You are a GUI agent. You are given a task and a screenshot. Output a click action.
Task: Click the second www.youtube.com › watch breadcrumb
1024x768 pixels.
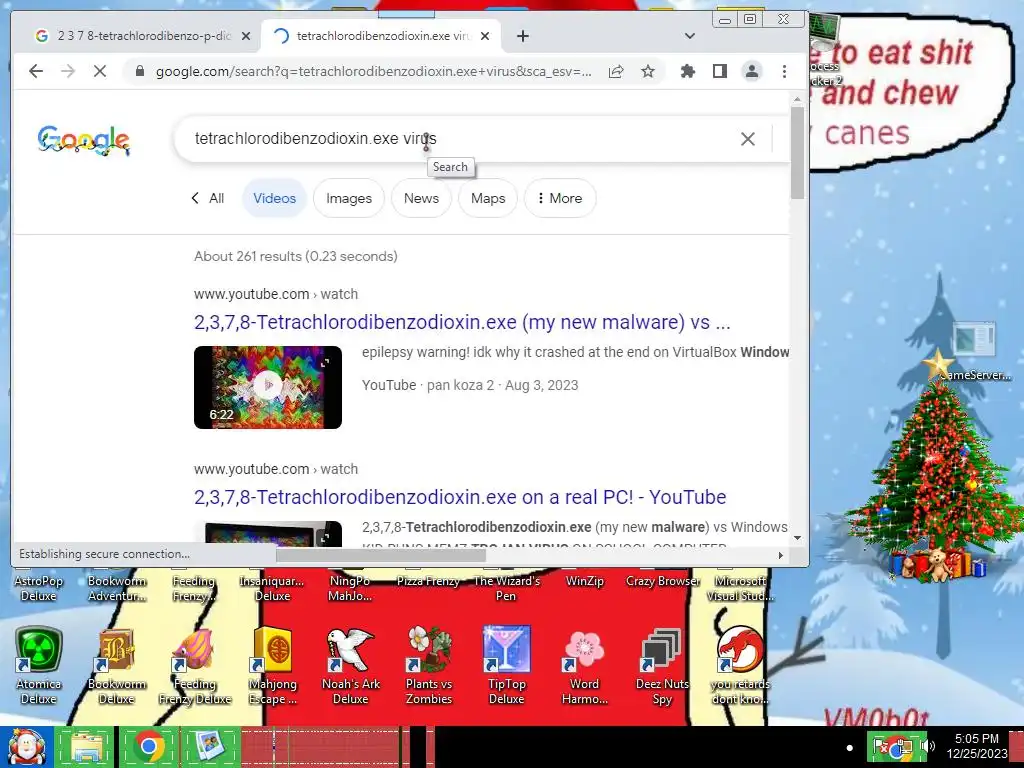pos(276,469)
